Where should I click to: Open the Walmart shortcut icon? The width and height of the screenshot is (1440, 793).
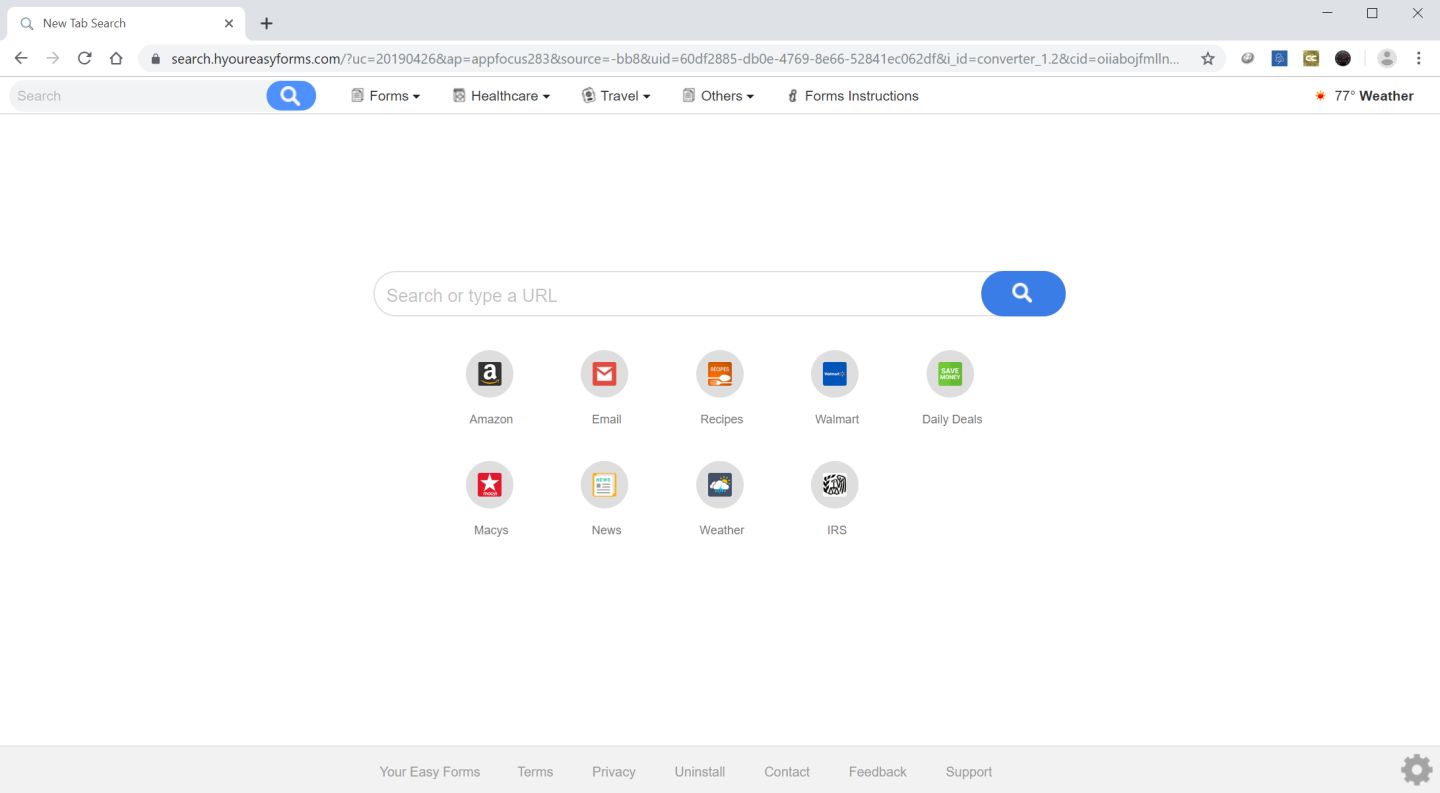click(x=835, y=374)
